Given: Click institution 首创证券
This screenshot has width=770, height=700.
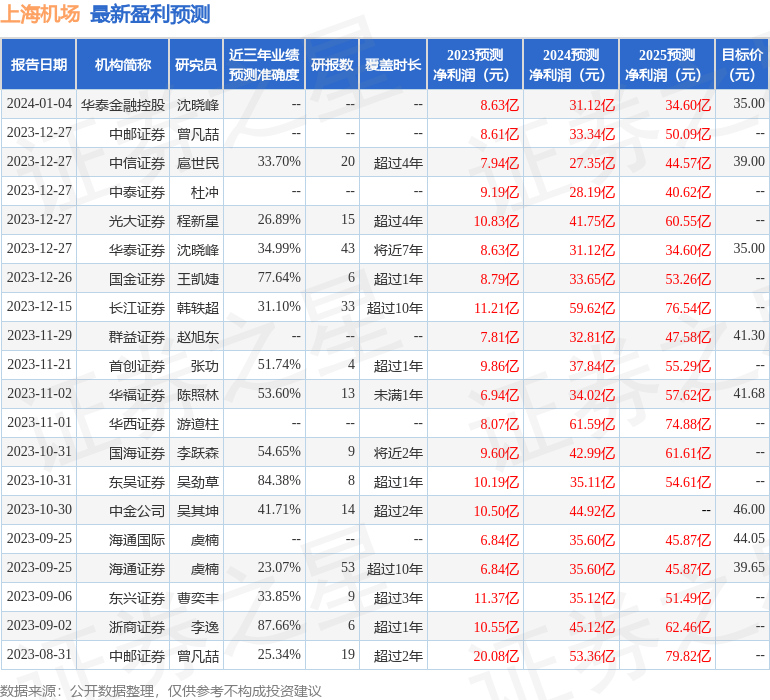Looking at the screenshot, I should (x=137, y=365).
